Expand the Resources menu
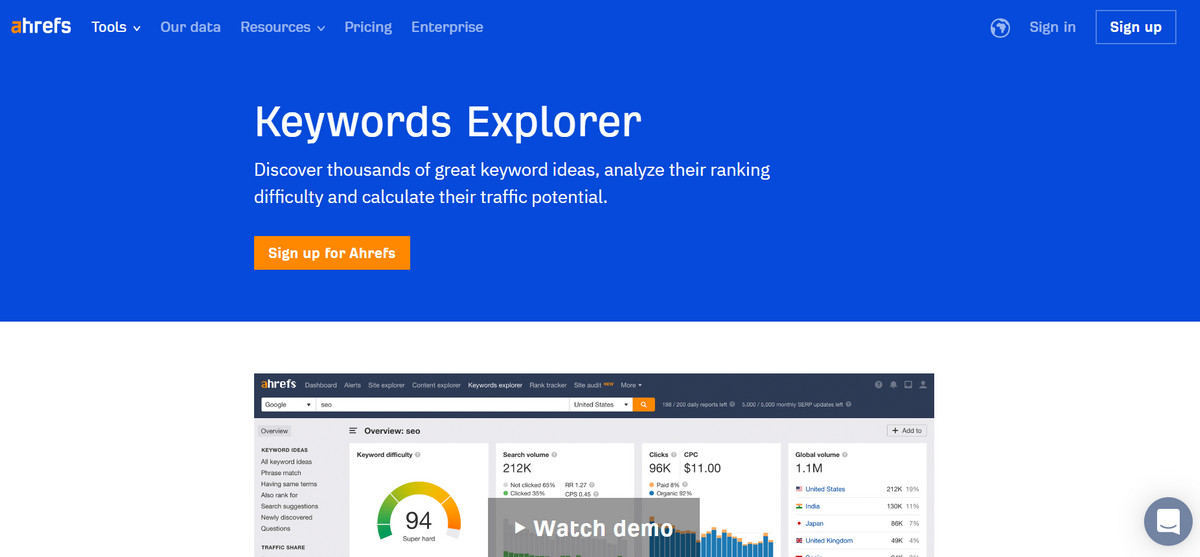This screenshot has height=557, width=1200. tap(283, 27)
